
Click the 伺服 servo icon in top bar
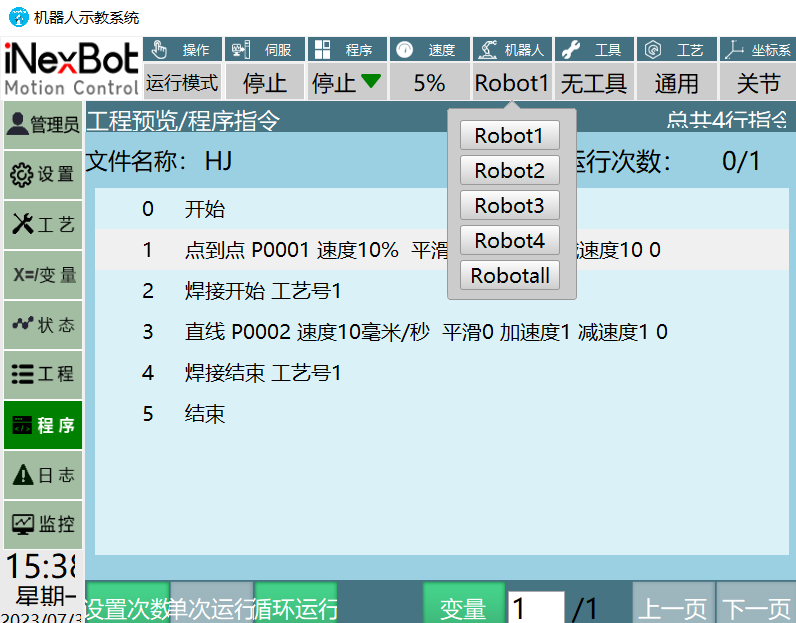coord(241,49)
